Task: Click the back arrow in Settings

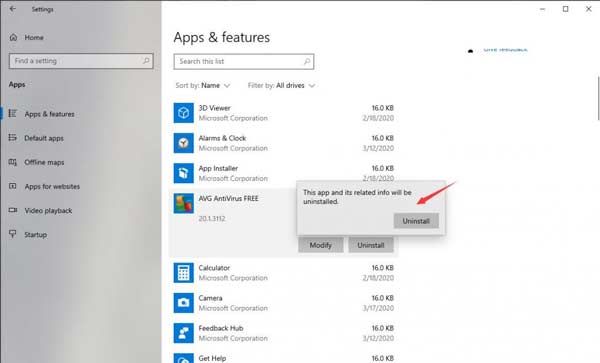Action: (x=13, y=9)
